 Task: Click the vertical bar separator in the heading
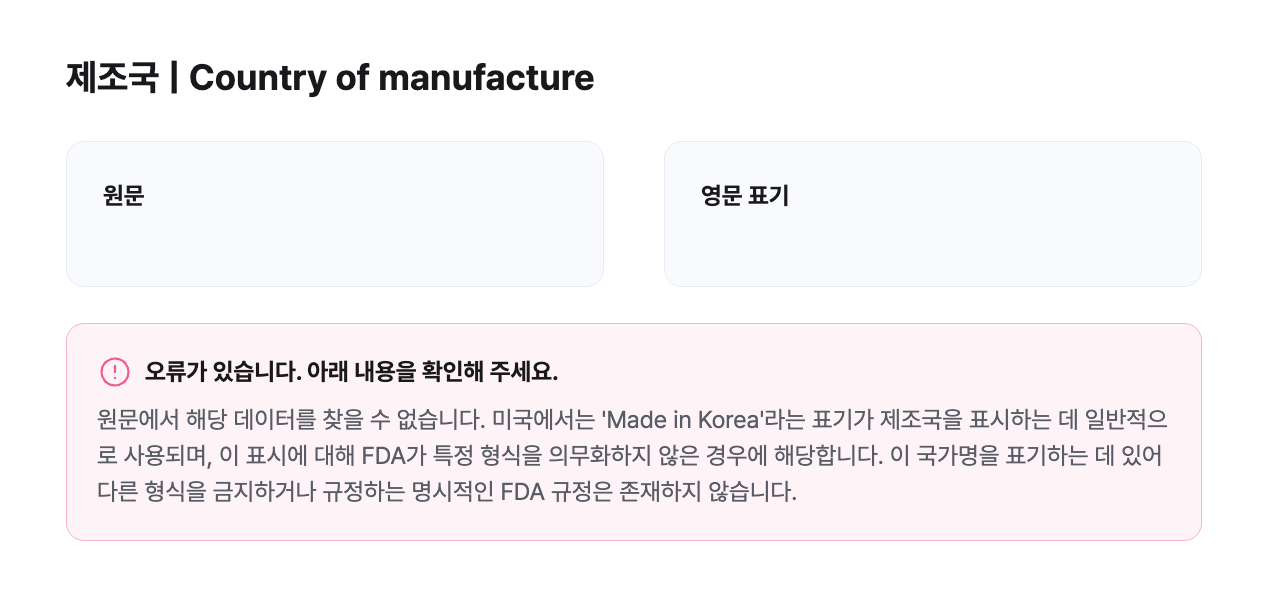click(174, 77)
